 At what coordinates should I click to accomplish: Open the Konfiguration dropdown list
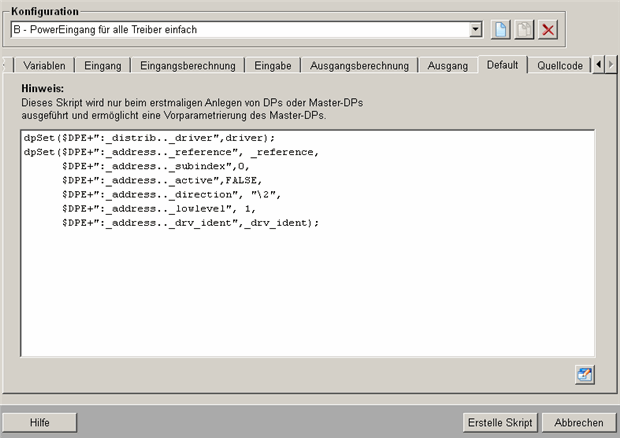[x=476, y=30]
